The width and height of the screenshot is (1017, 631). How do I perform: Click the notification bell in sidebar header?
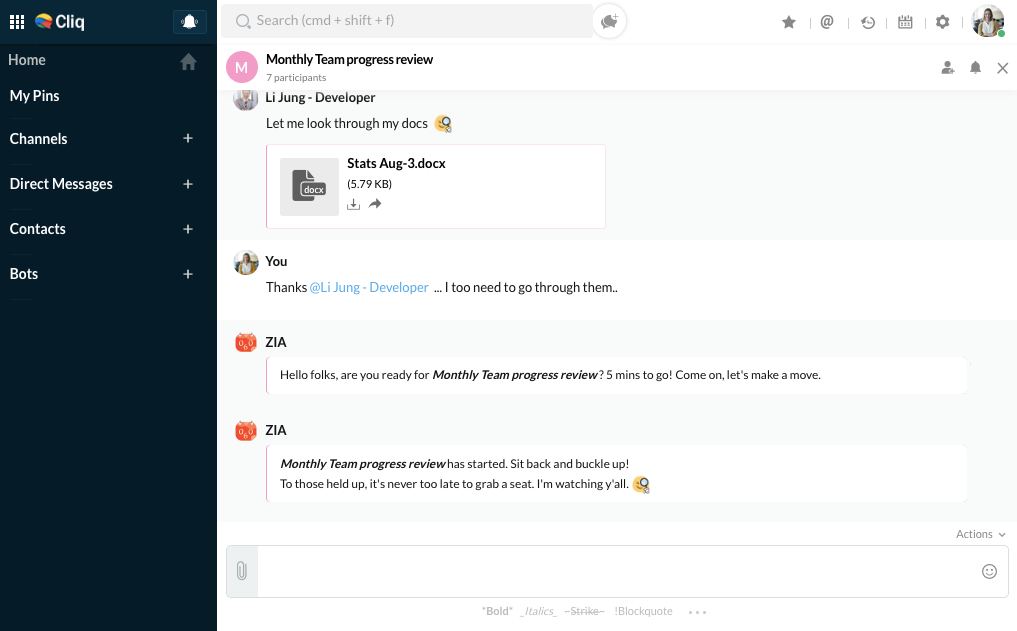tap(187, 21)
